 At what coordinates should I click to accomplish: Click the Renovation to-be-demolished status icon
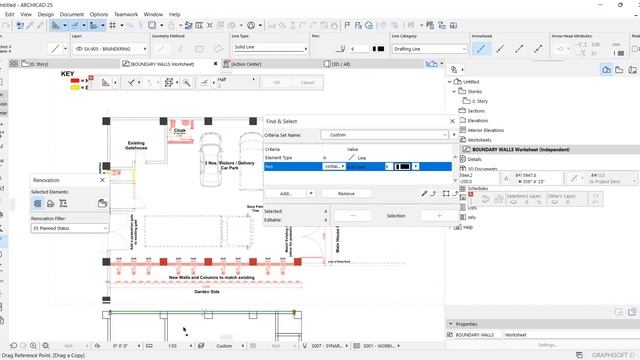pyautogui.click(x=63, y=203)
